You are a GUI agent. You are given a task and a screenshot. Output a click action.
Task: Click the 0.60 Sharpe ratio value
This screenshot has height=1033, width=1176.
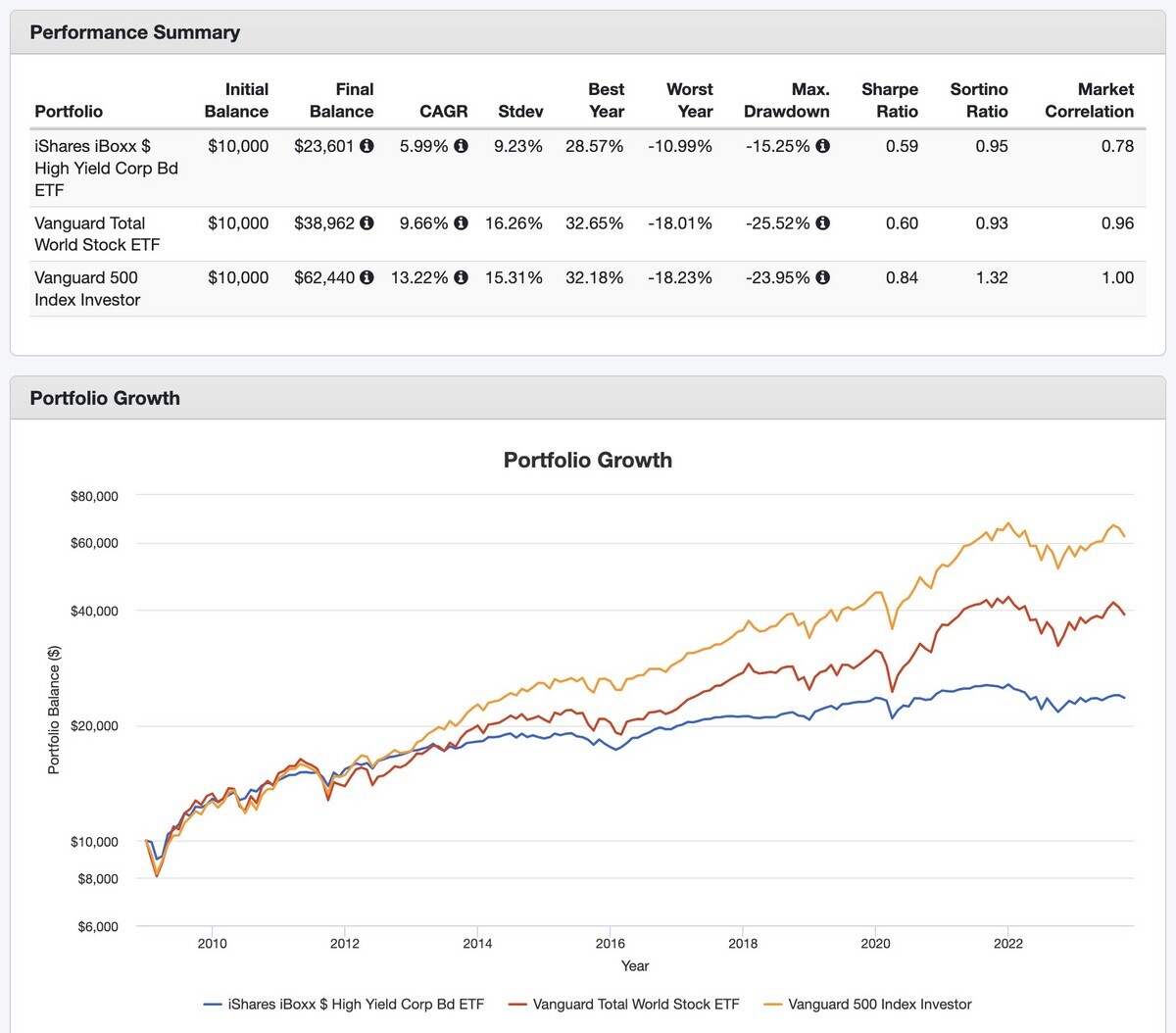coord(903,223)
